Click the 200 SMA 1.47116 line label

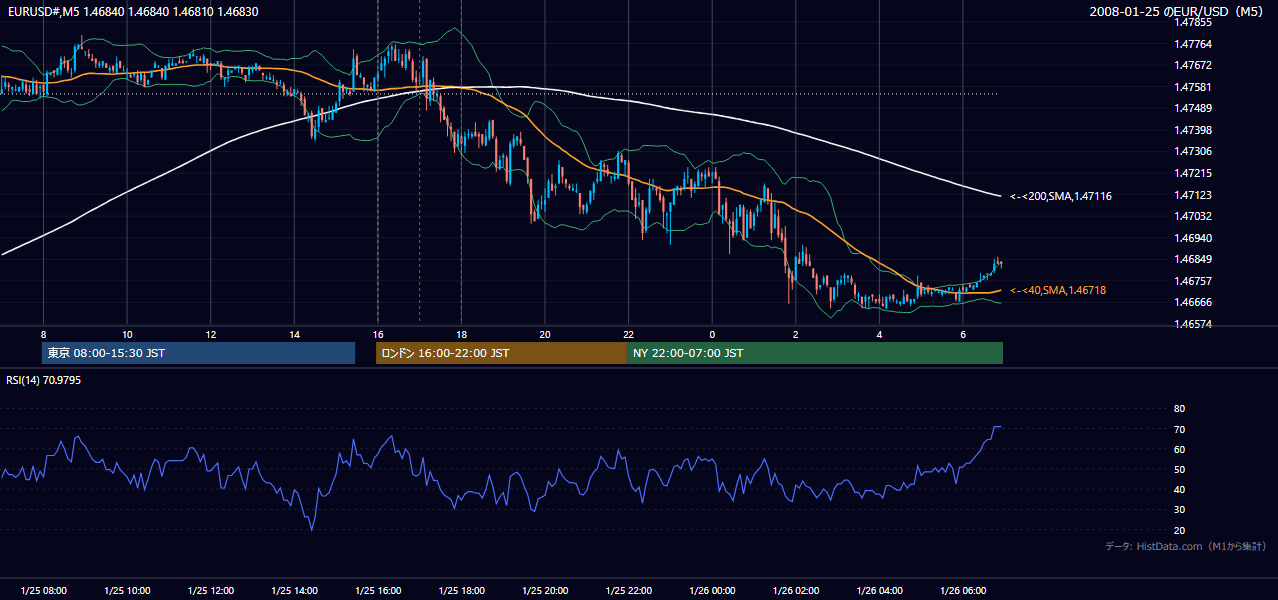point(1061,196)
